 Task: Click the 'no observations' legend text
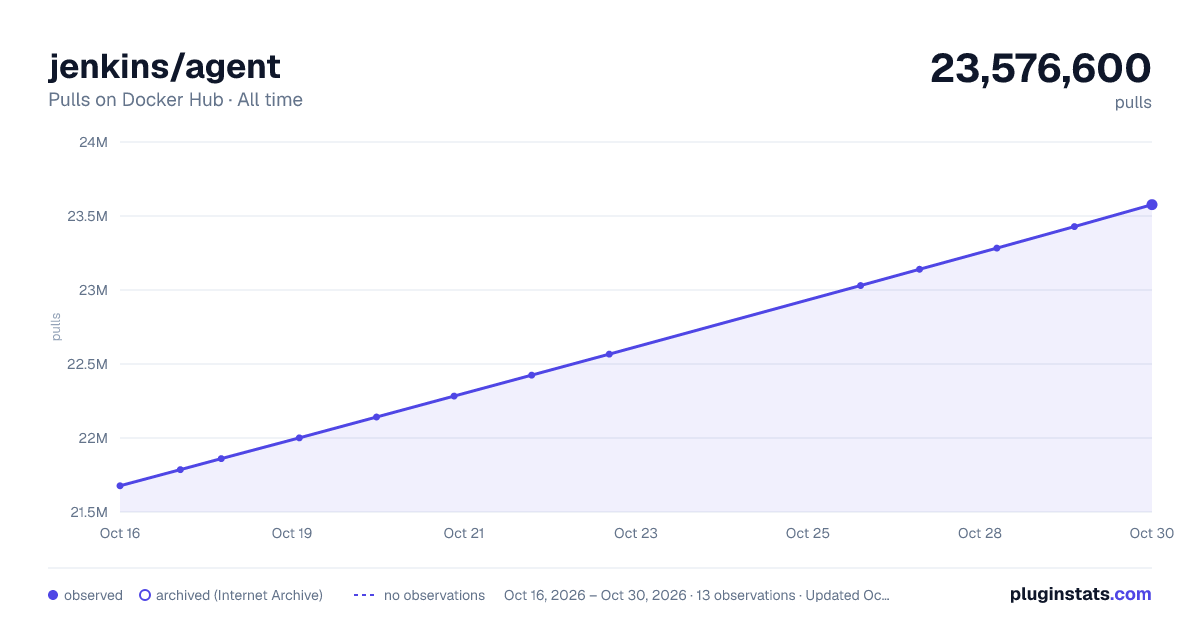tap(434, 595)
